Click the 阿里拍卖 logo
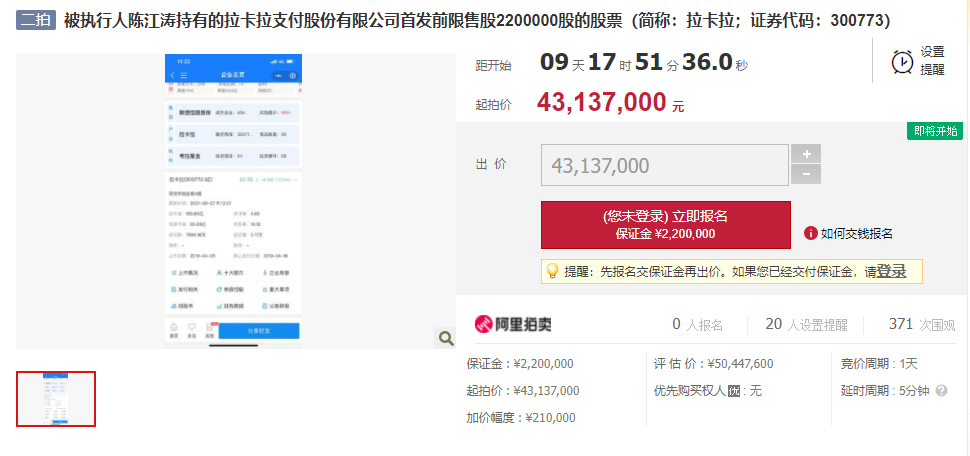970x456 pixels. (x=513, y=324)
